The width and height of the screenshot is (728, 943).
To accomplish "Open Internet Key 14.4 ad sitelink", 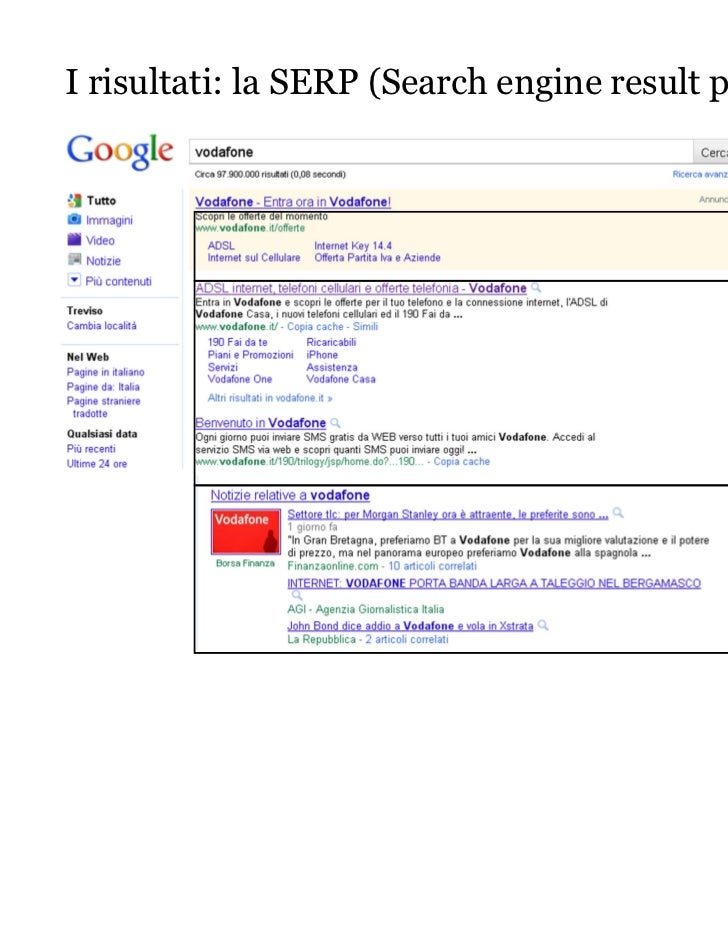I will (x=353, y=245).
